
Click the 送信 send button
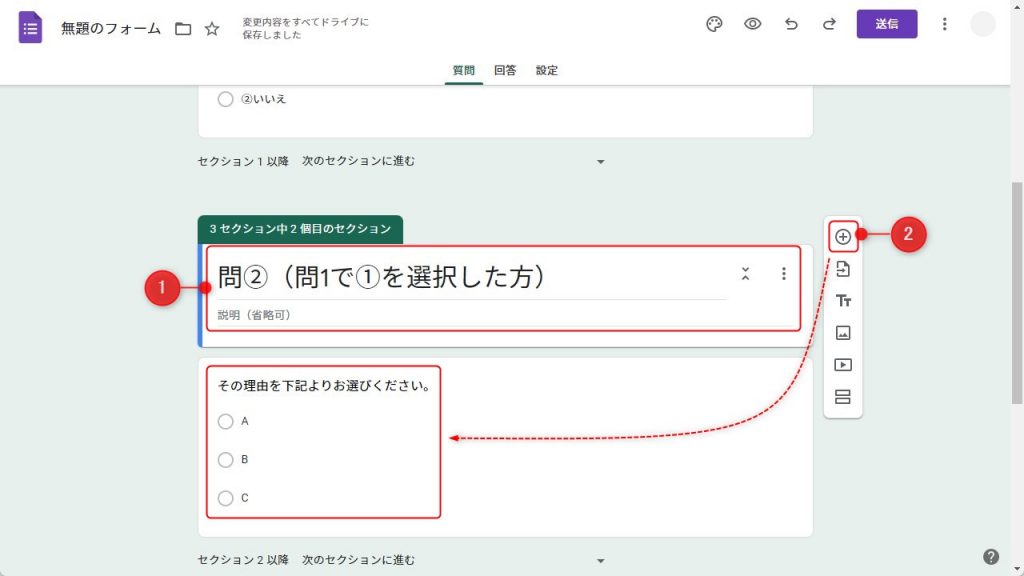click(887, 24)
